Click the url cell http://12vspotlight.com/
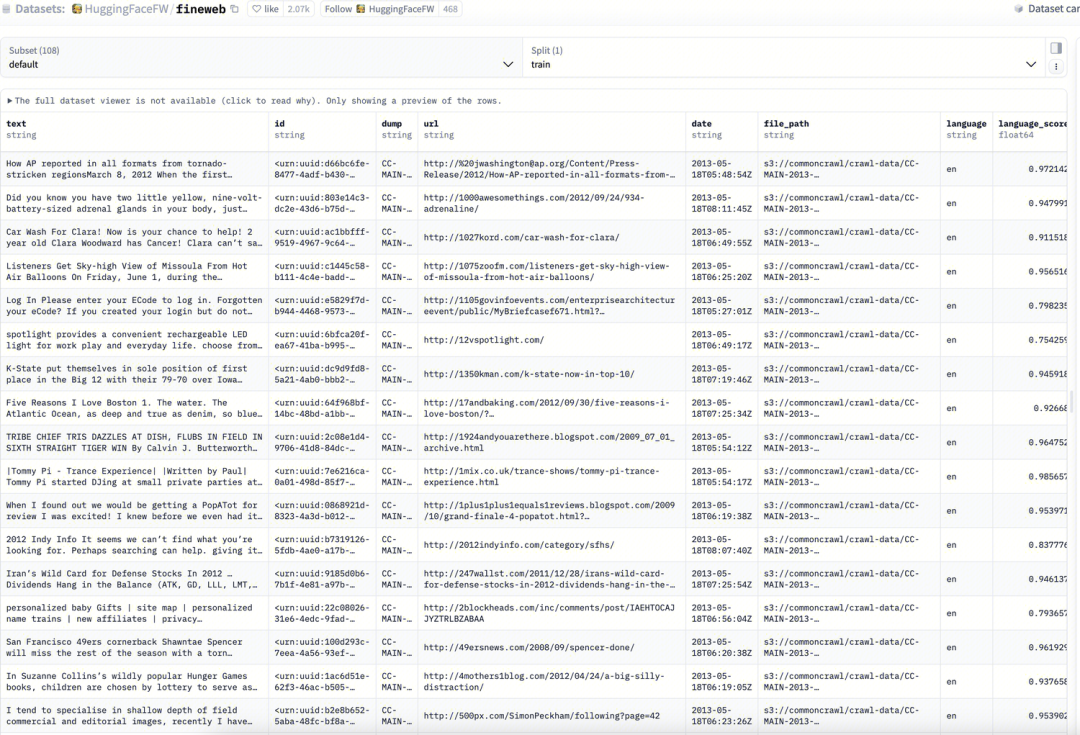 tap(552, 340)
